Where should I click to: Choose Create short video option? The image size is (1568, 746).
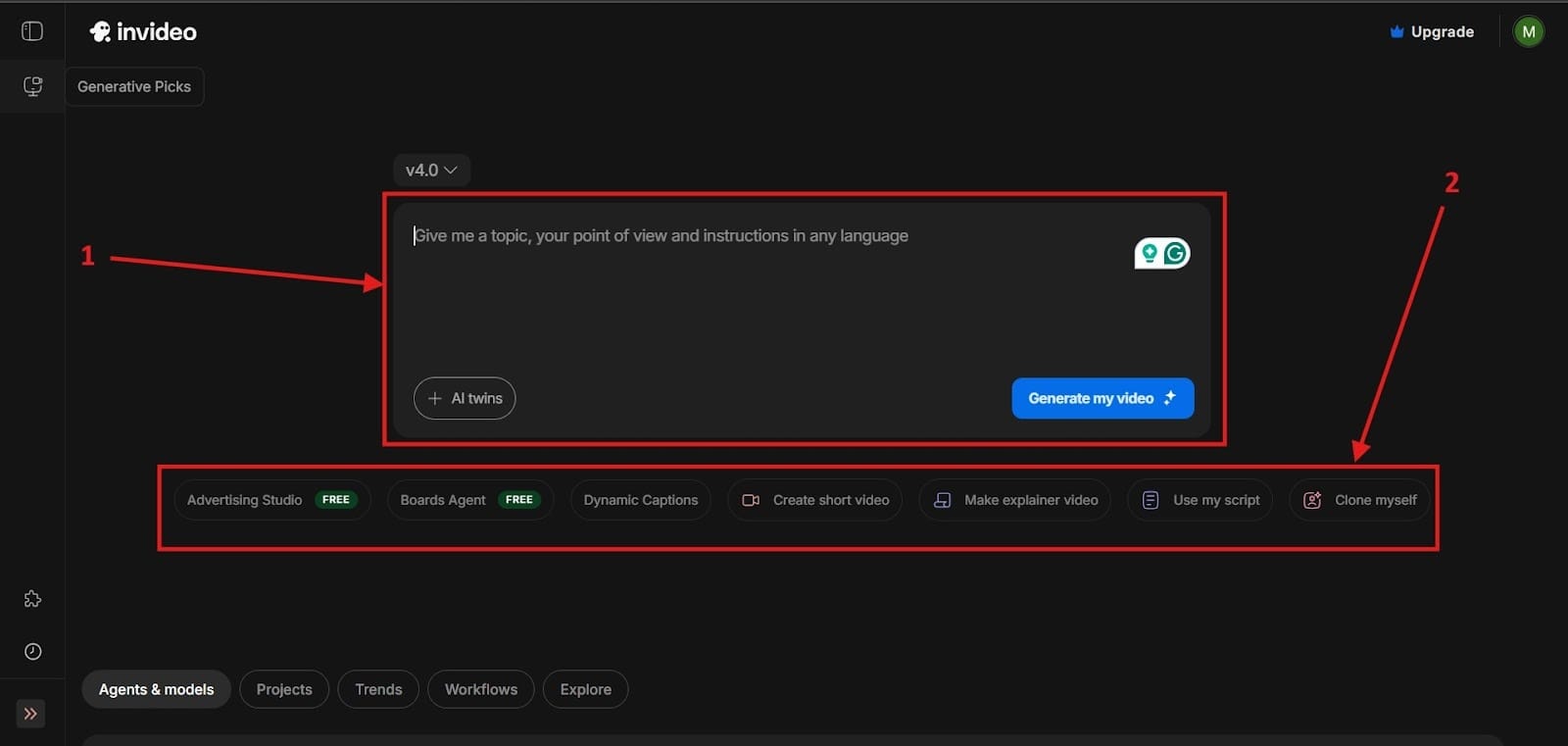pos(814,500)
